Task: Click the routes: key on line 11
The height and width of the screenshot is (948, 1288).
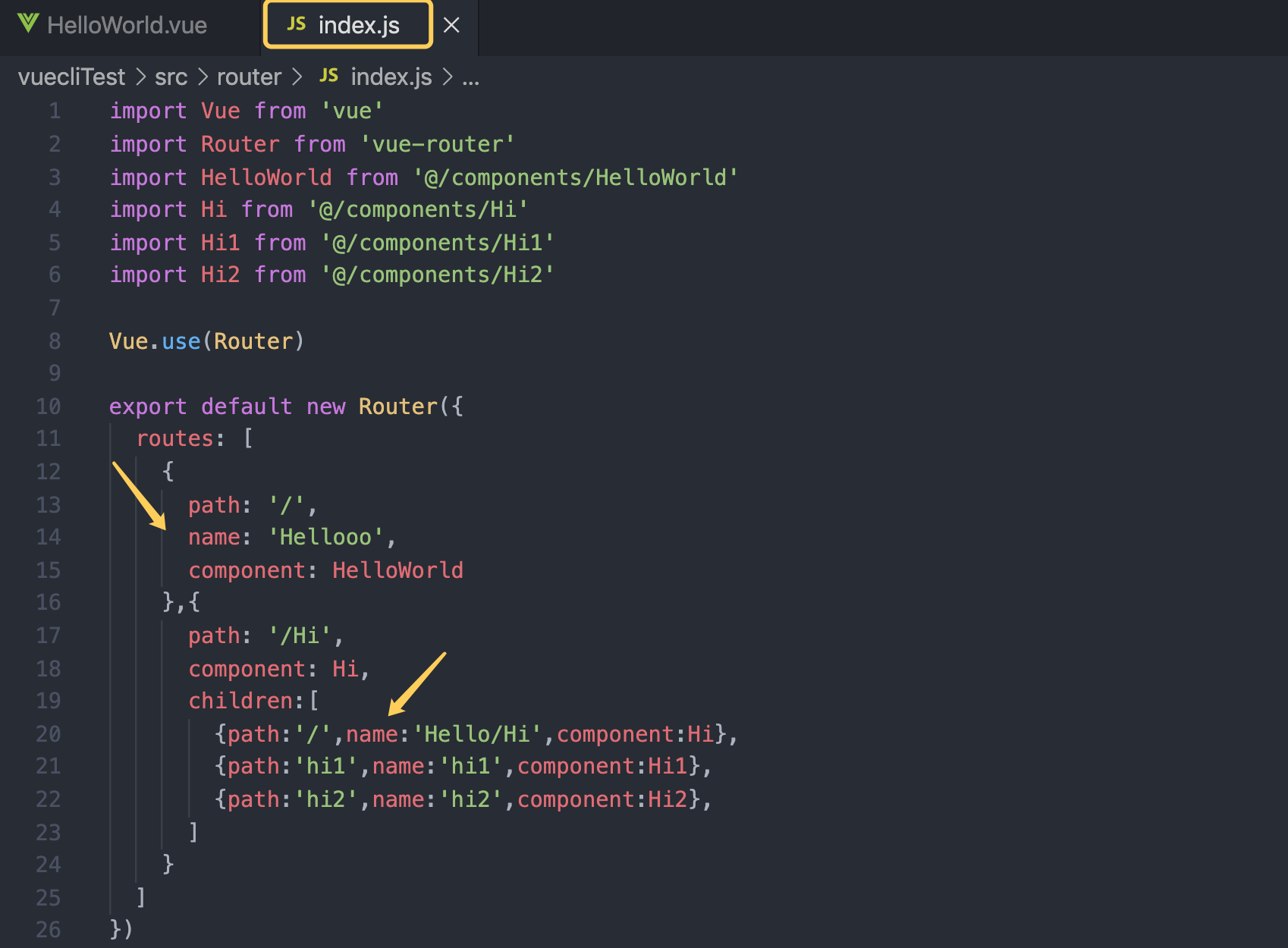Action: pyautogui.click(x=181, y=438)
